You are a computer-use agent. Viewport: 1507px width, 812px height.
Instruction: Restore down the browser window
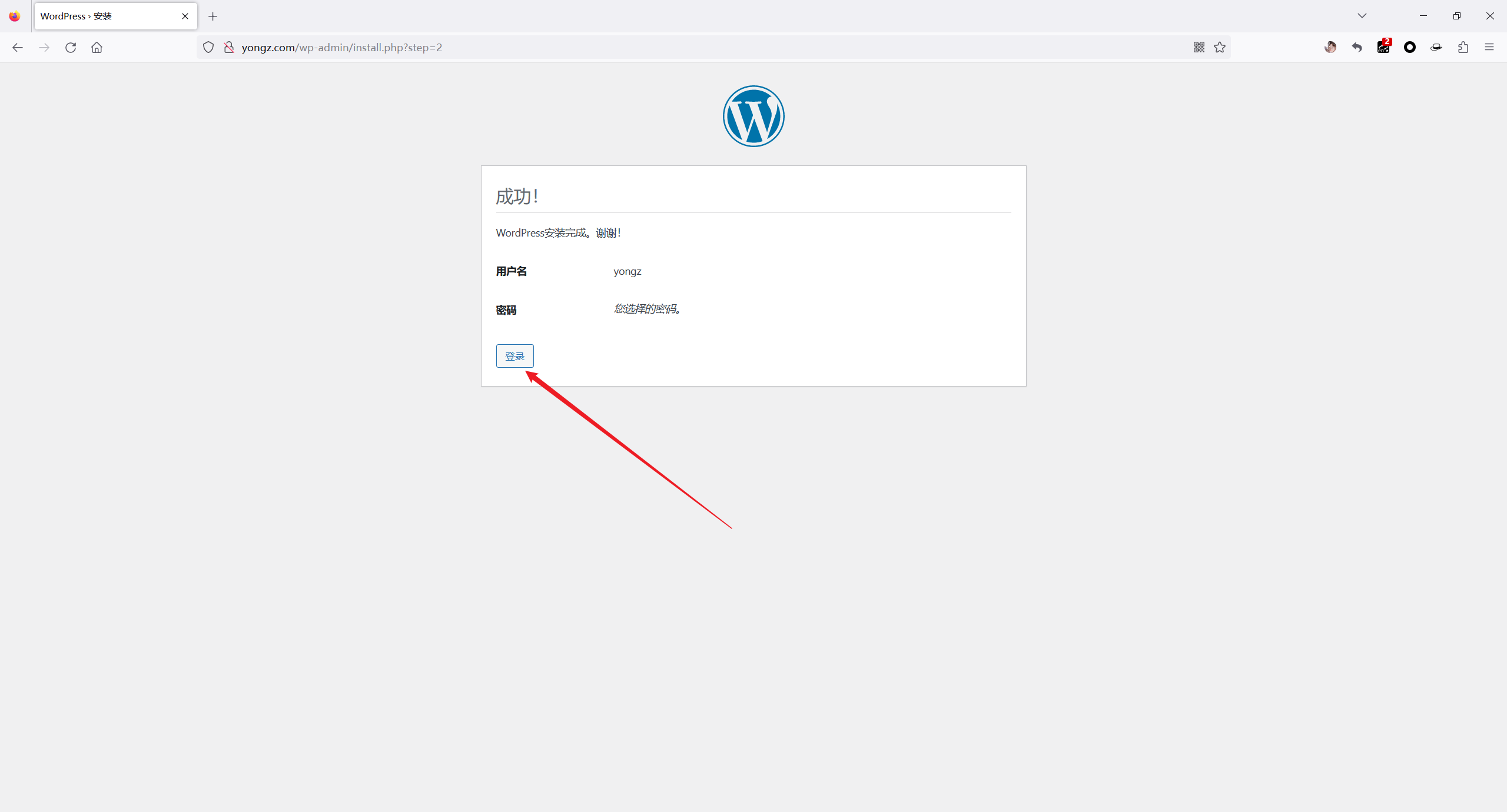(1457, 16)
